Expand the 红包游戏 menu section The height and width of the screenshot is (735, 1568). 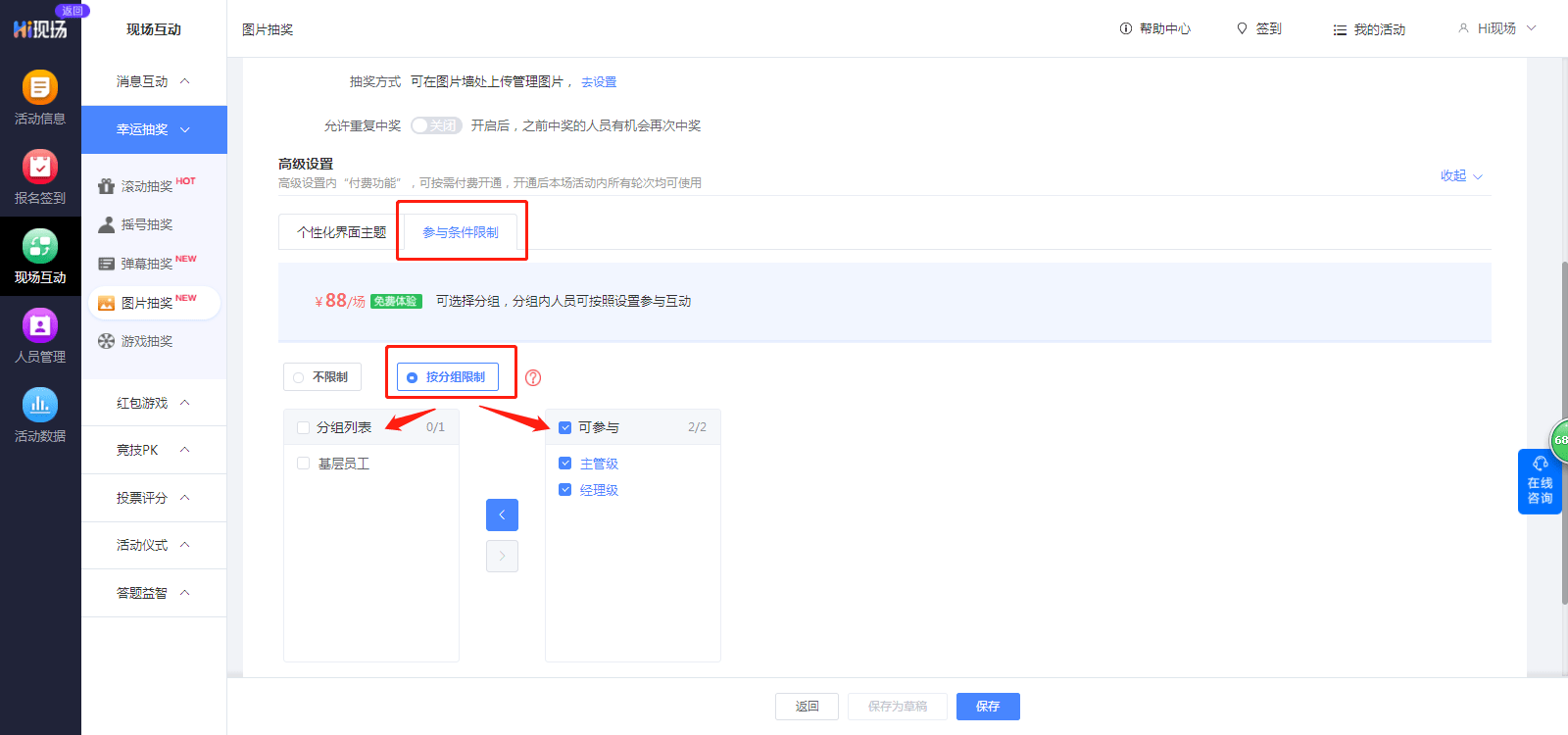pyautogui.click(x=154, y=403)
